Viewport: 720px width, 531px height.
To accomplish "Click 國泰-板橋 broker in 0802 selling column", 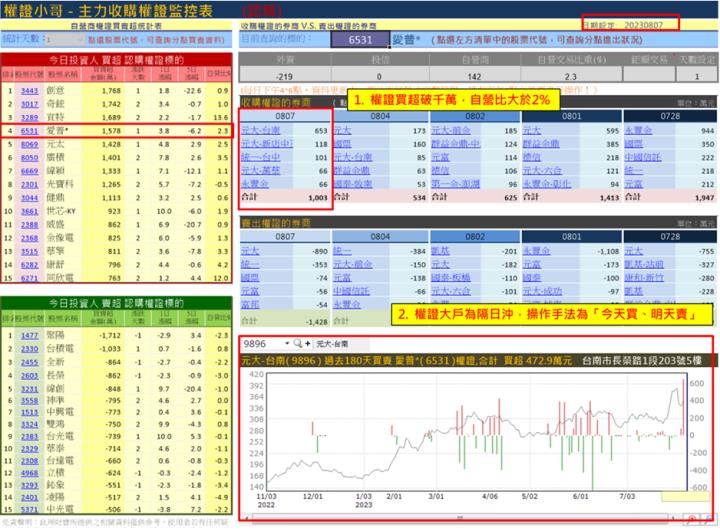I will 450,277.
